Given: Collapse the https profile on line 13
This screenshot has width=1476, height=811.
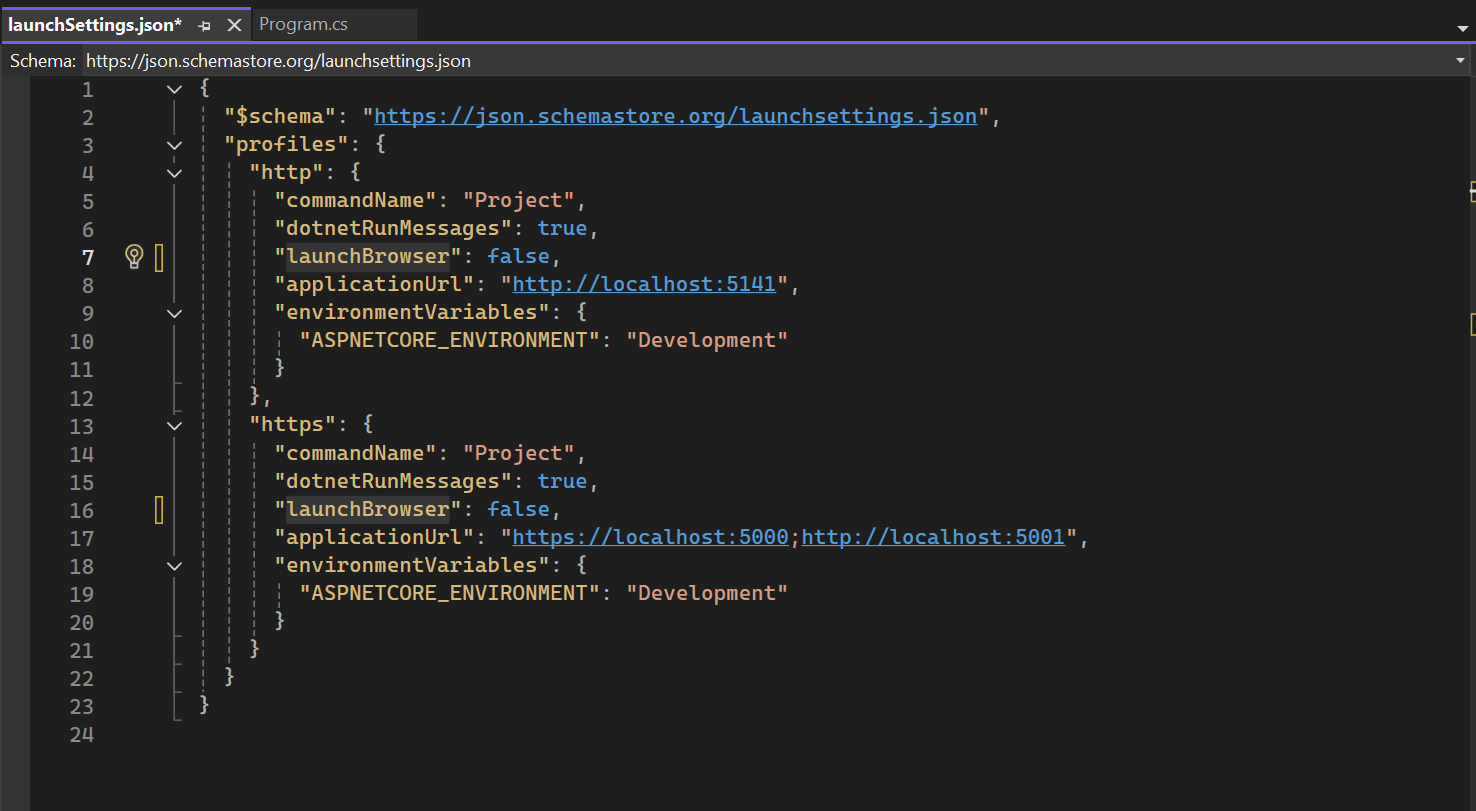Looking at the screenshot, I should coord(175,426).
